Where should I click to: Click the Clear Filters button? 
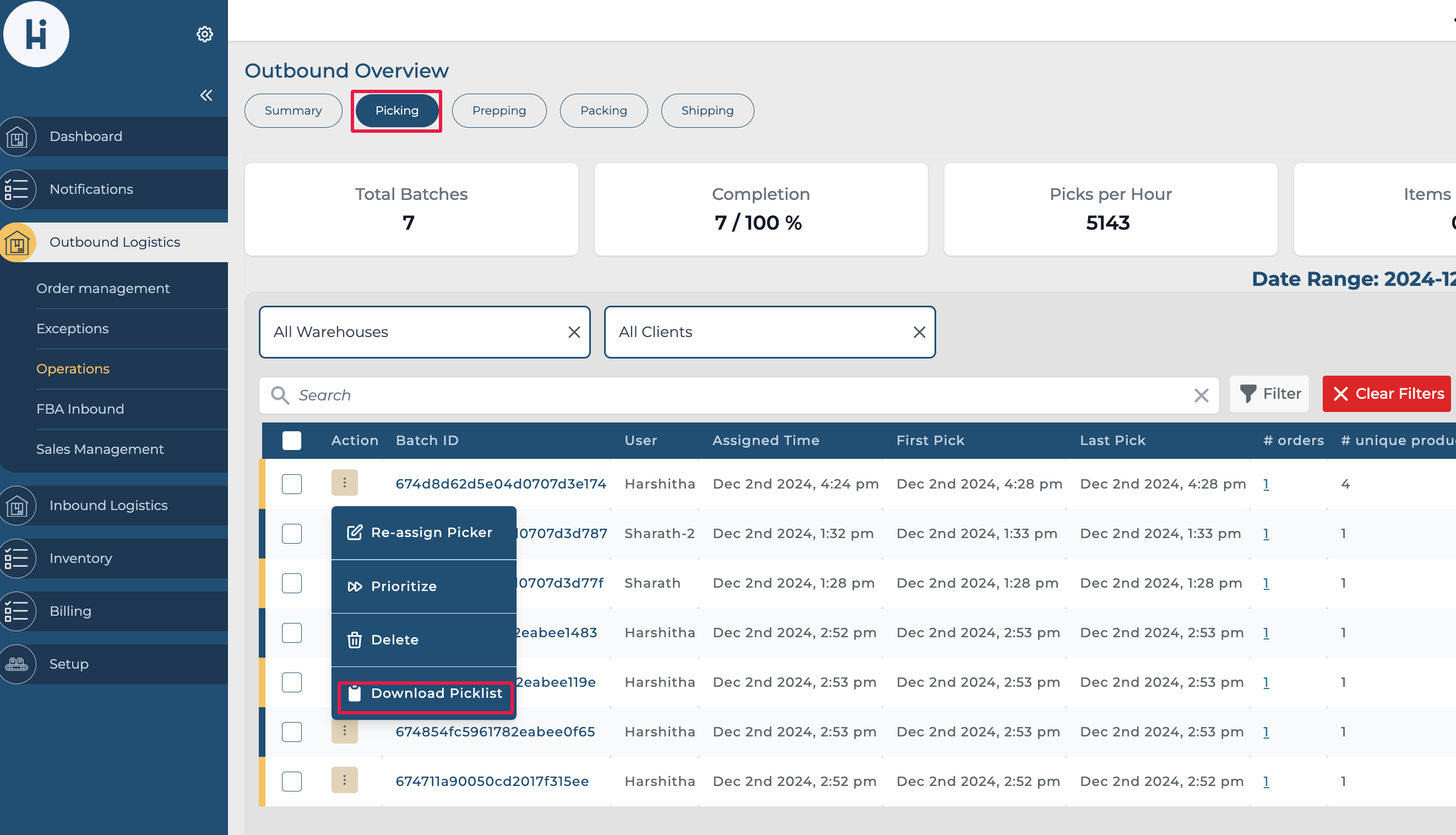(x=1386, y=394)
